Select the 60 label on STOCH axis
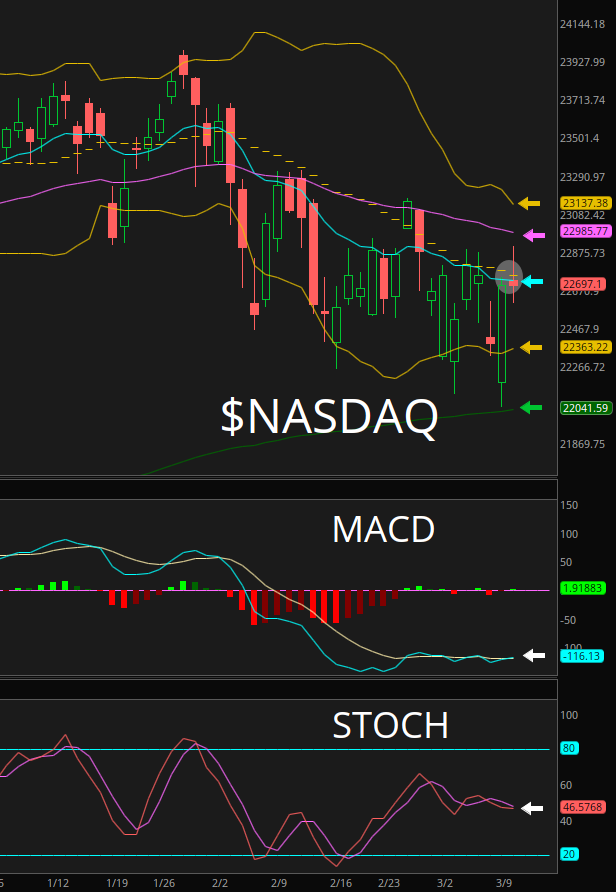 567,786
